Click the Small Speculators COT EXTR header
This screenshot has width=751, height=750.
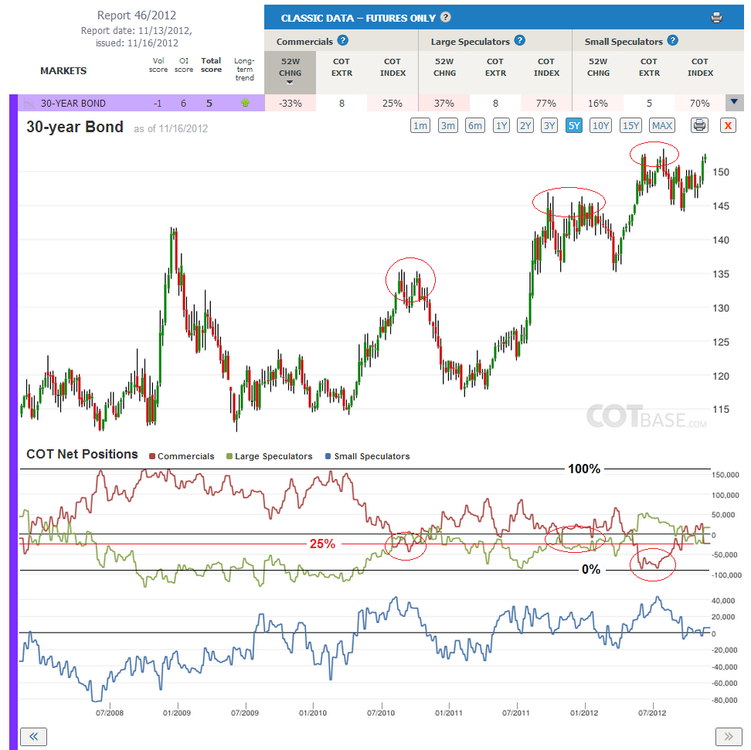(x=649, y=67)
